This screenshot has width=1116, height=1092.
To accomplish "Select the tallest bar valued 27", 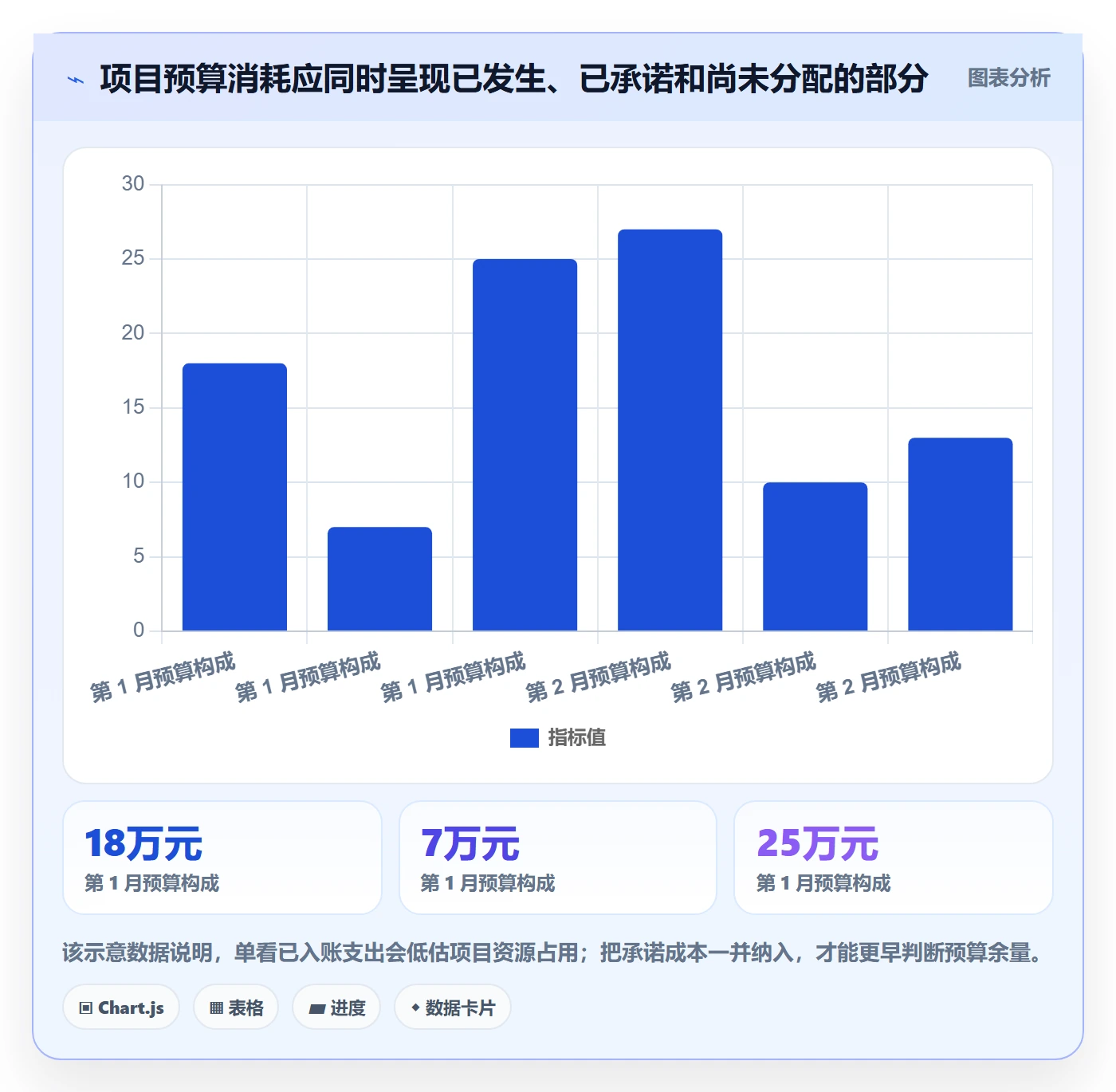I will pyautogui.click(x=670, y=430).
